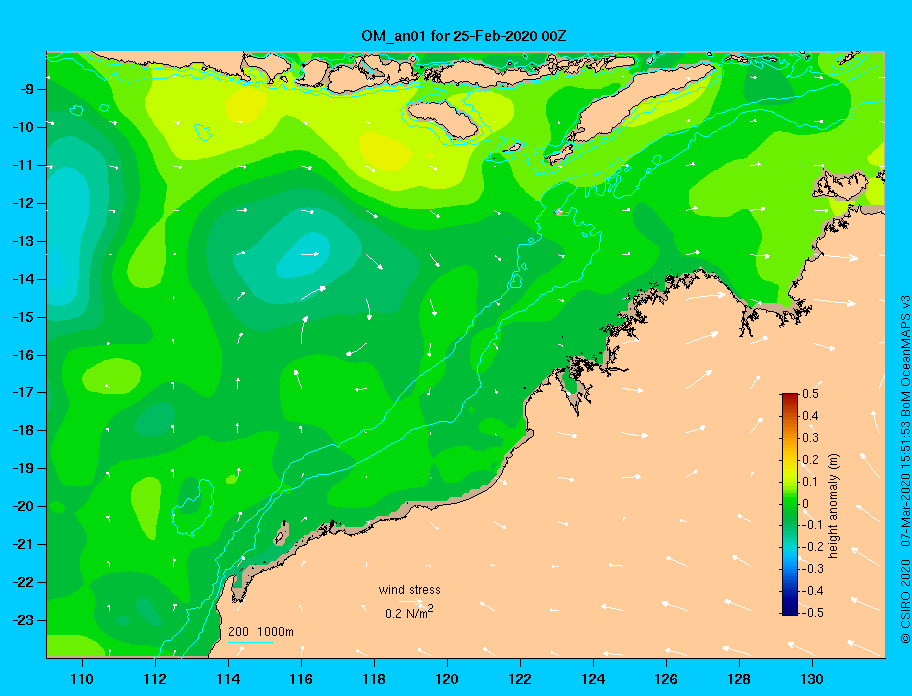The image size is (912, 696).
Task: Click the "0.2 N/m²" wind stress value
Action: pyautogui.click(x=409, y=612)
